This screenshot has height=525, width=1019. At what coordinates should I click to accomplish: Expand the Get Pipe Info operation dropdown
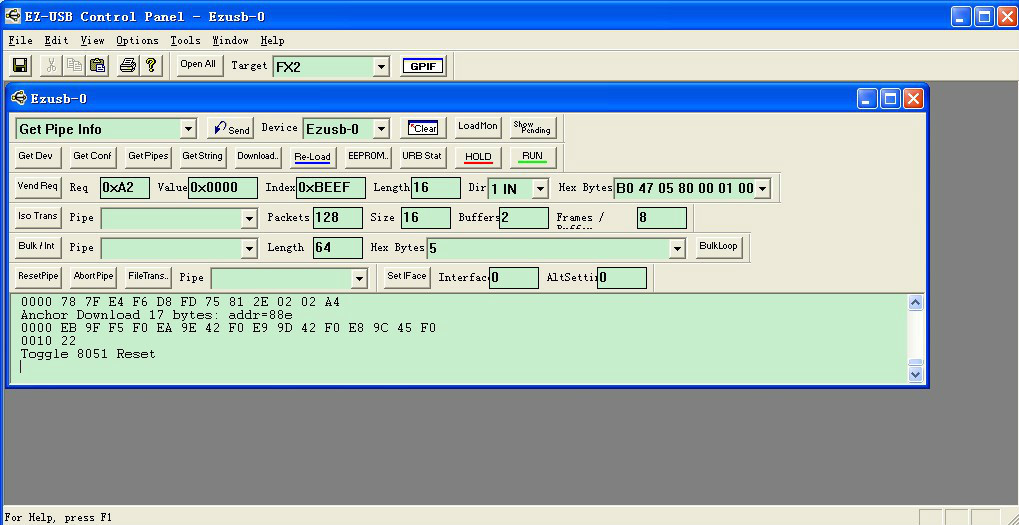tap(188, 129)
